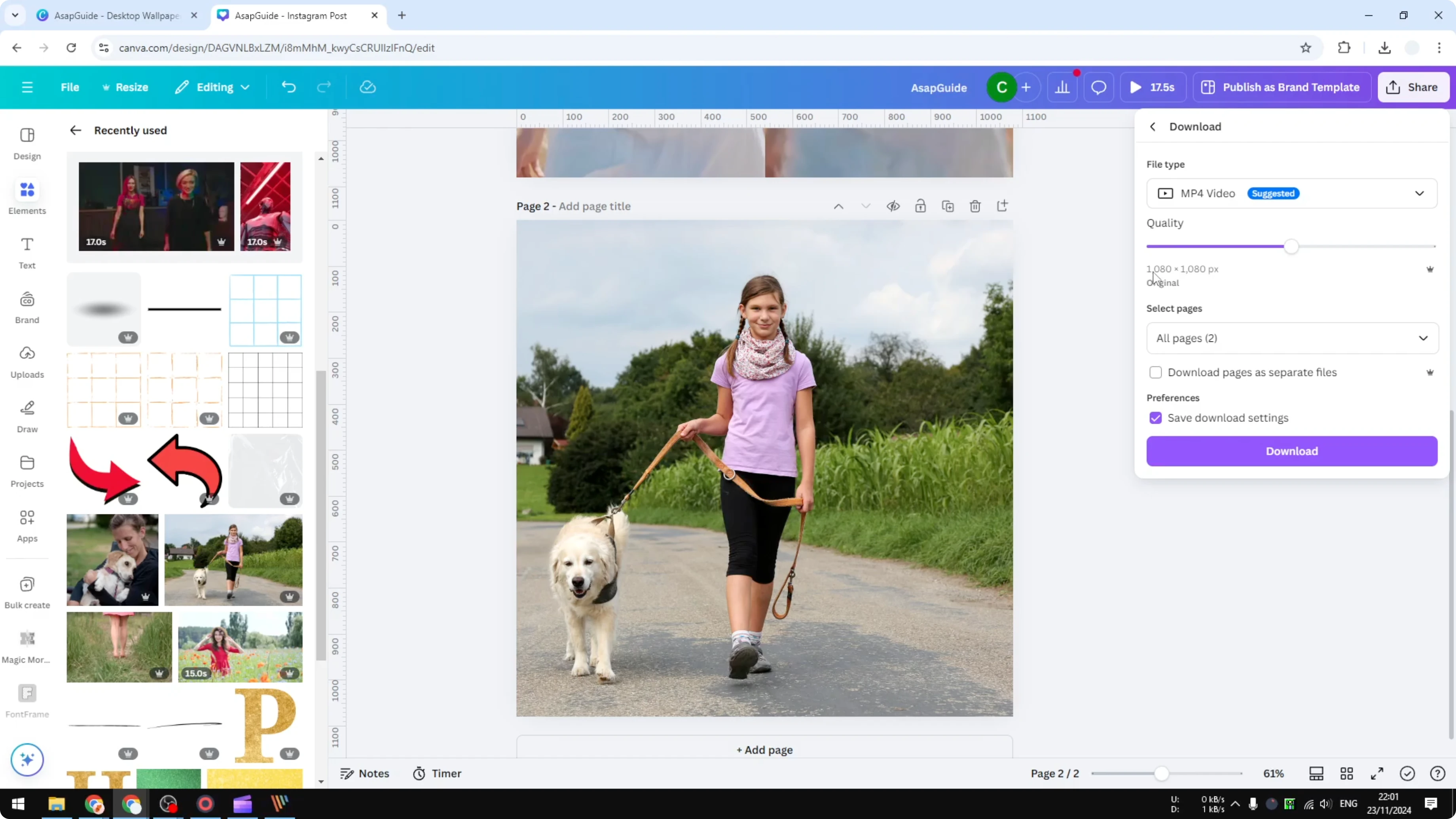The height and width of the screenshot is (819, 1456).
Task: Duplicate Page 2 using duplicate icon
Action: pos(948,206)
